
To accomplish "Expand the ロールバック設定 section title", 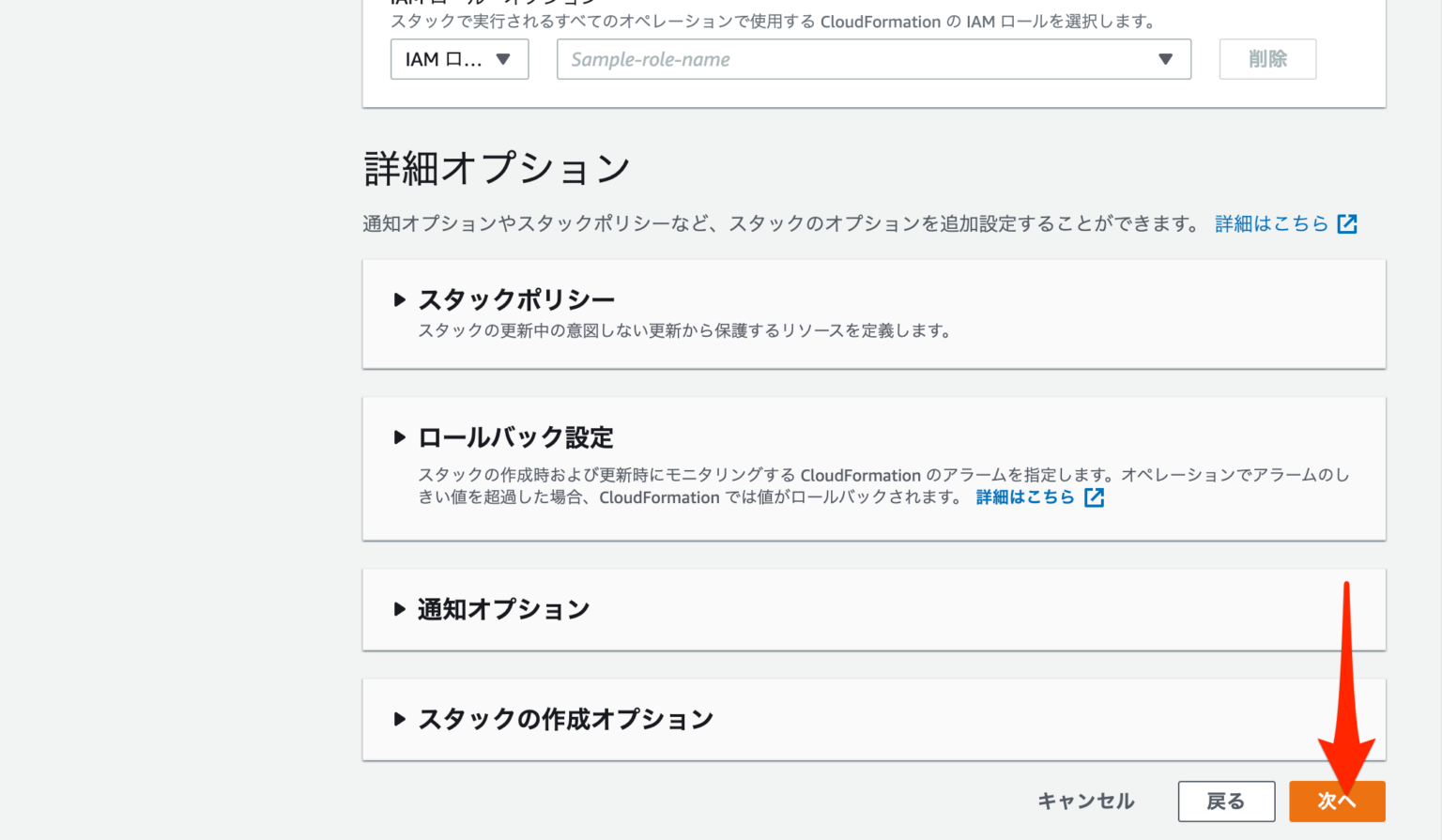I will (x=515, y=437).
